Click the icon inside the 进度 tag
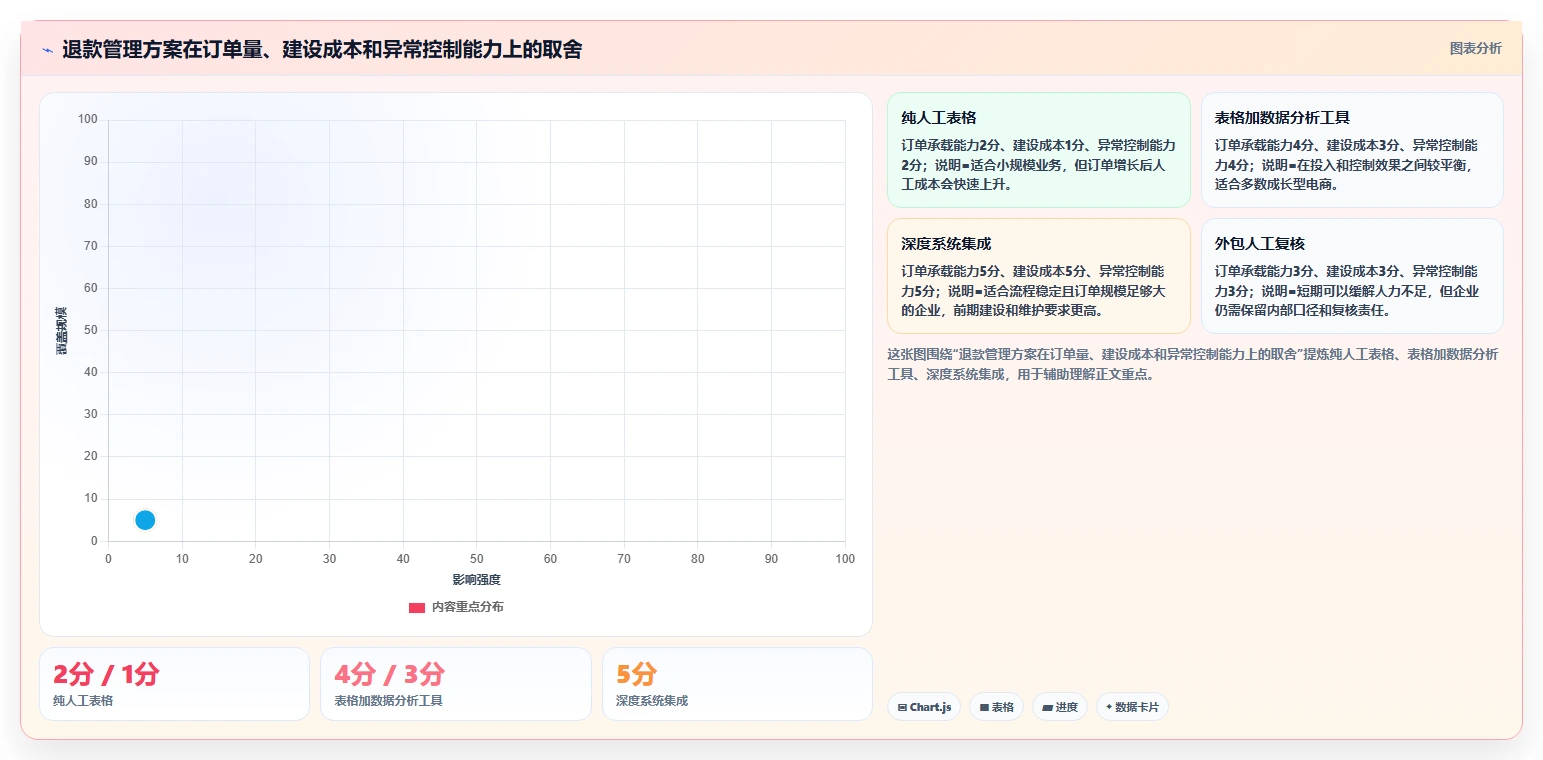Viewport: 1543px width, 760px height. pyautogui.click(x=1047, y=707)
